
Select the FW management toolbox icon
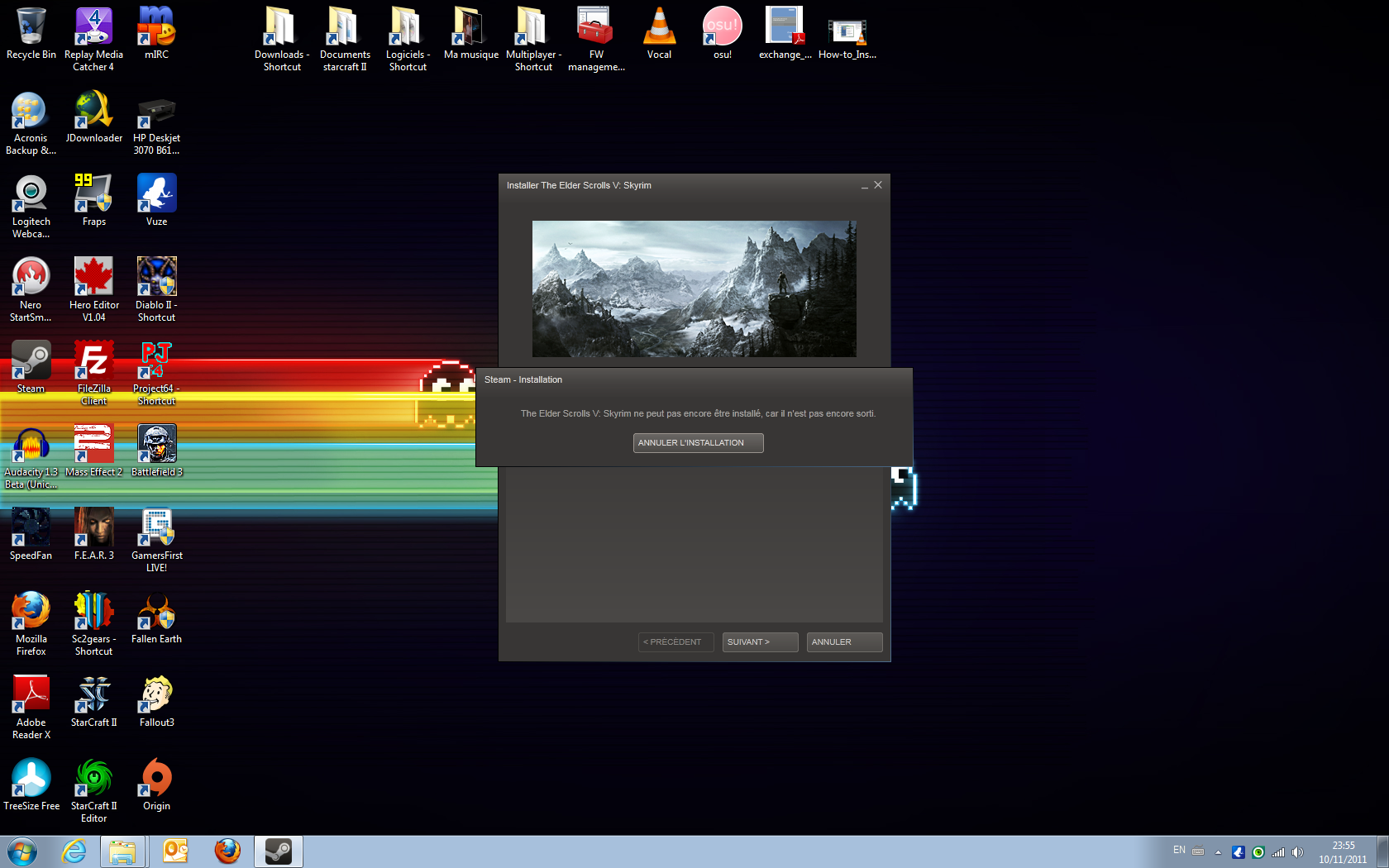point(596,40)
